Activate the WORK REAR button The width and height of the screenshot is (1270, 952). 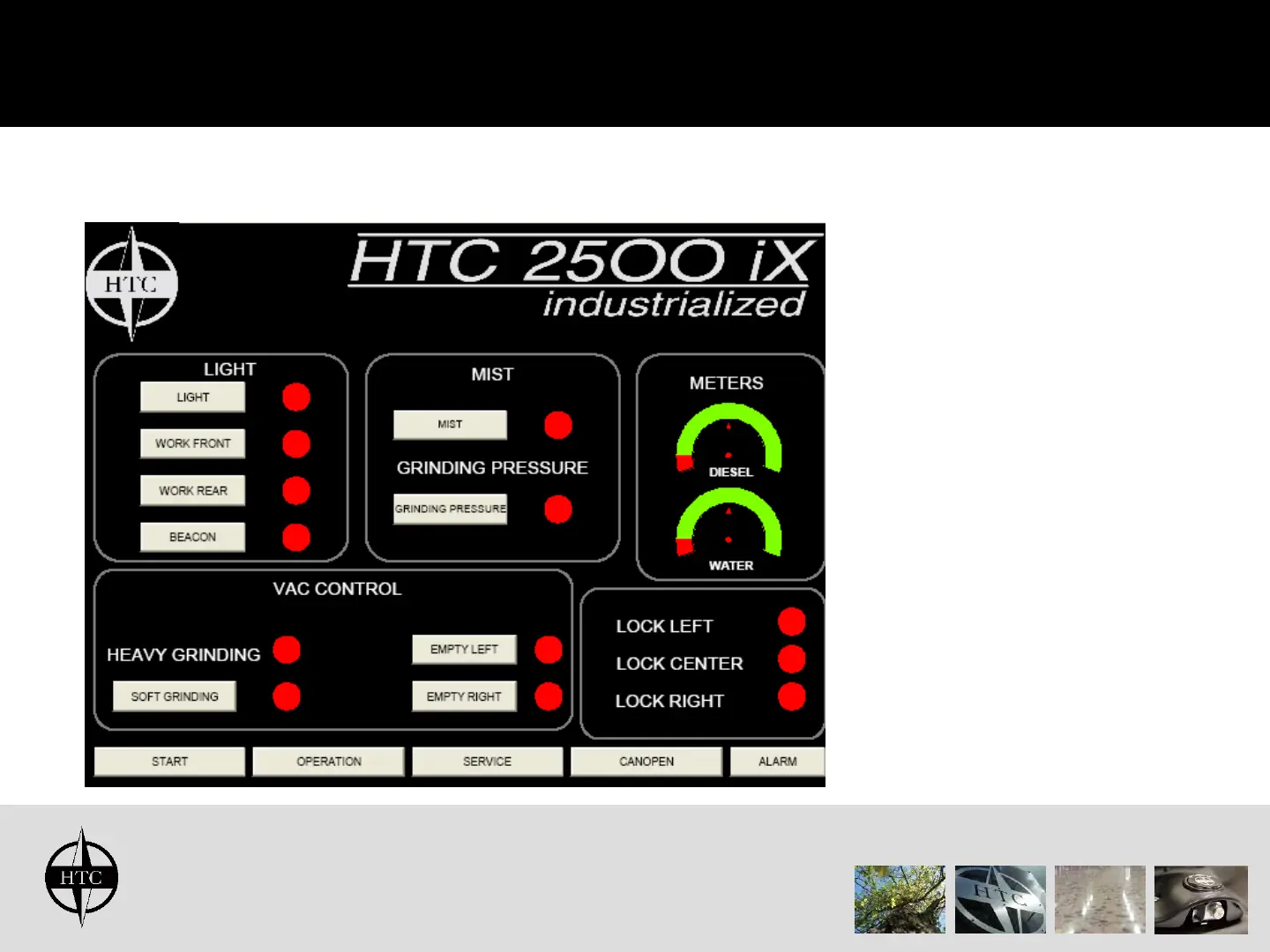tap(192, 490)
